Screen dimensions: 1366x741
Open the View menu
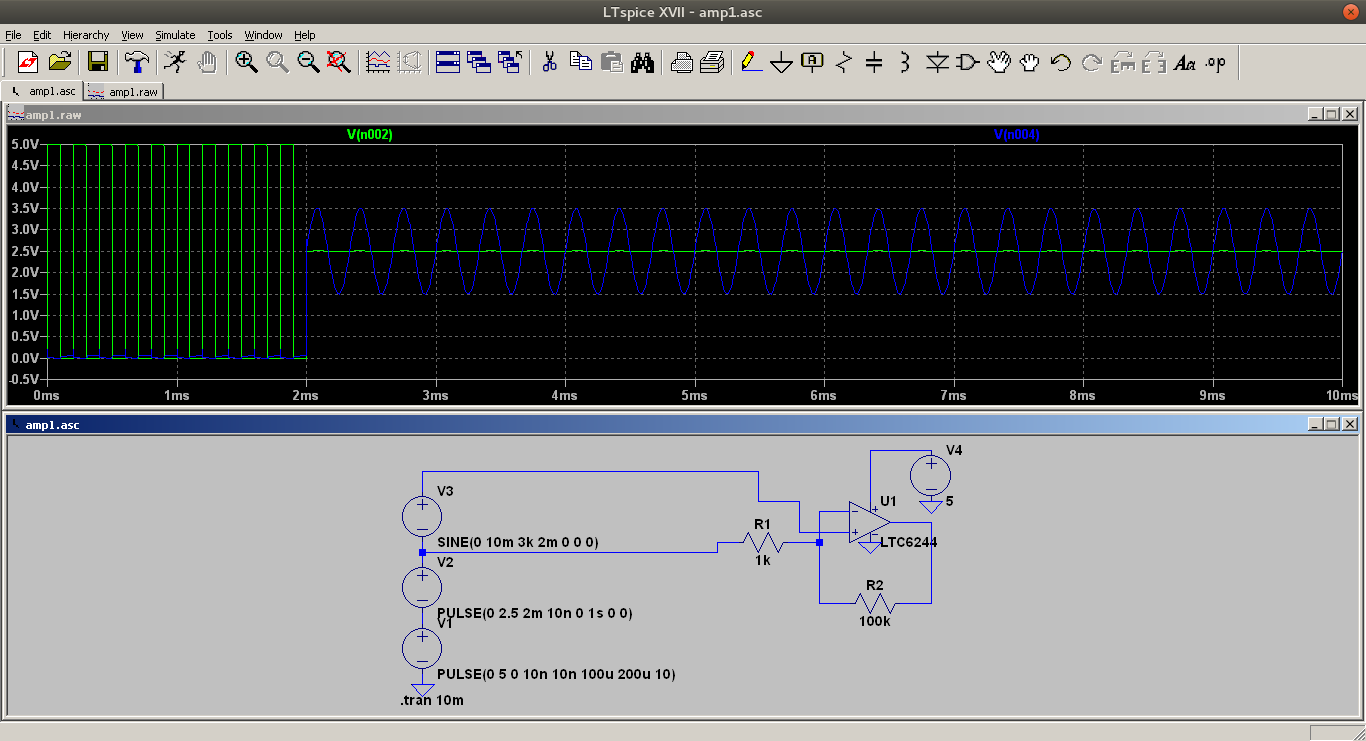[x=132, y=35]
